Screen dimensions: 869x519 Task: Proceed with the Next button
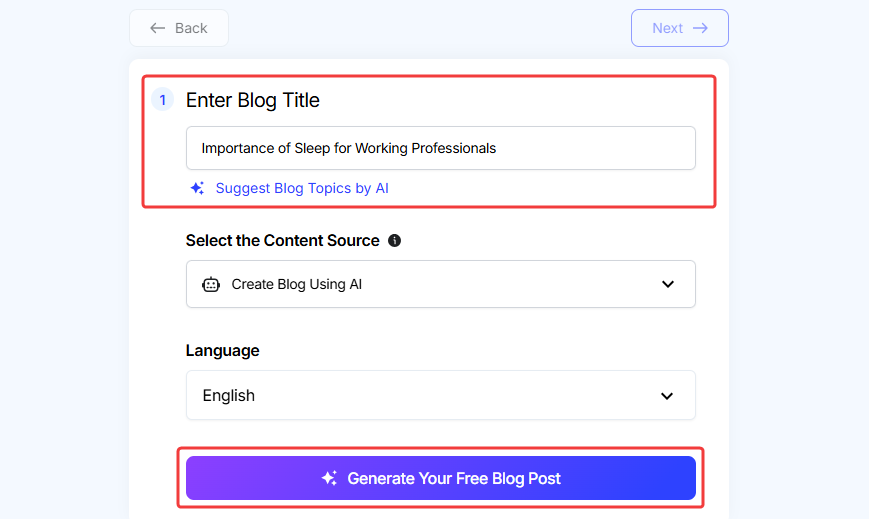pos(679,28)
